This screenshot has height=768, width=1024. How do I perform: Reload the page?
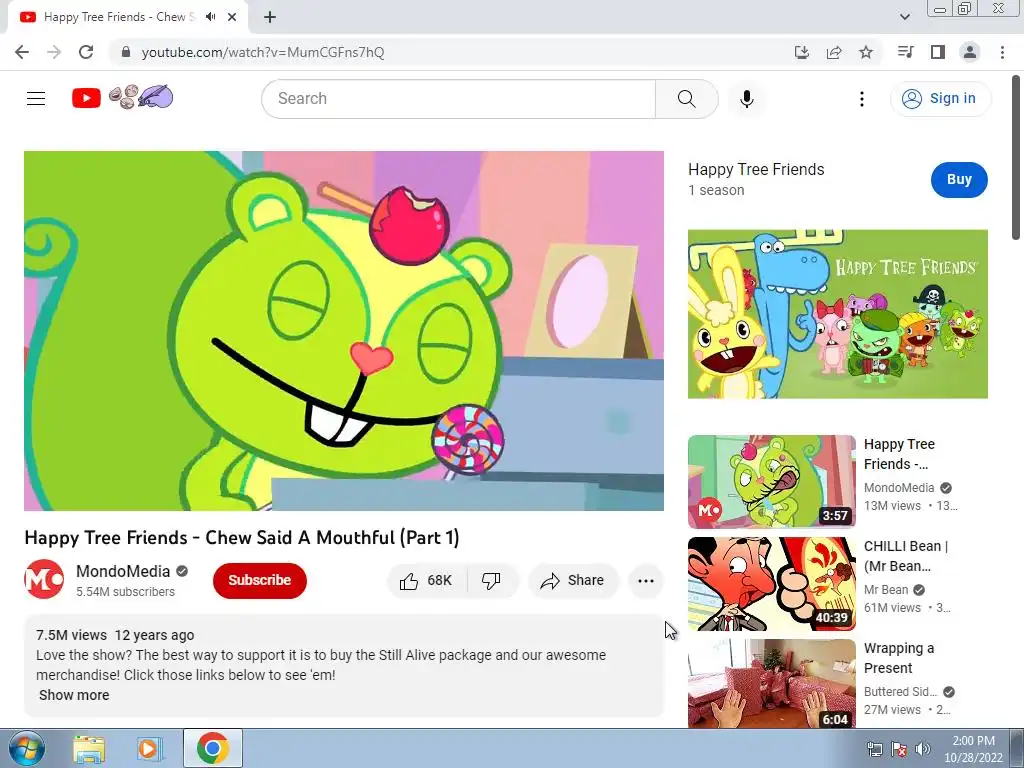point(86,52)
